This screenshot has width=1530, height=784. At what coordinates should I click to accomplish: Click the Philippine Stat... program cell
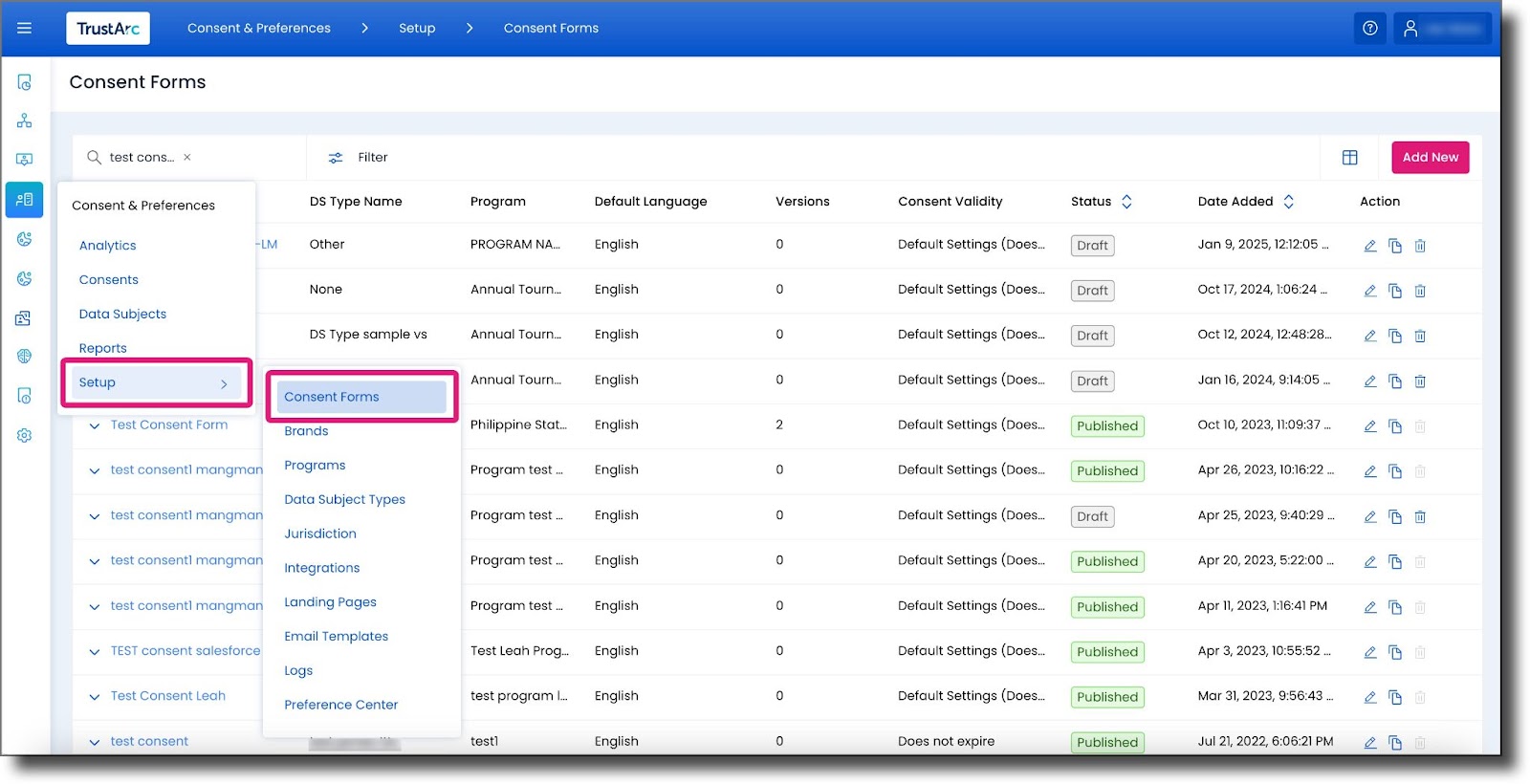518,425
